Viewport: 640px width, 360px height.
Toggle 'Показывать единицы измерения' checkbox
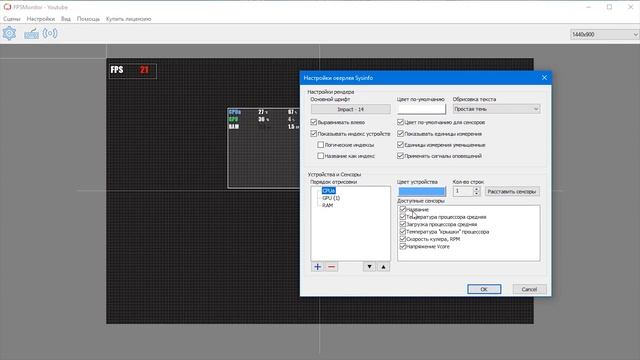click(x=400, y=133)
